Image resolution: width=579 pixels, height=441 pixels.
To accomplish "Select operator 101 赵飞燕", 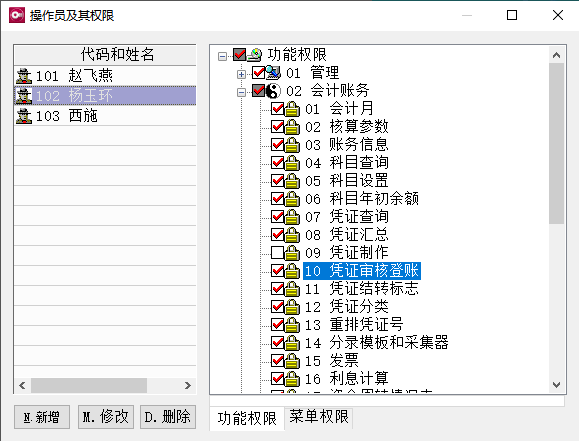I will coord(105,76).
